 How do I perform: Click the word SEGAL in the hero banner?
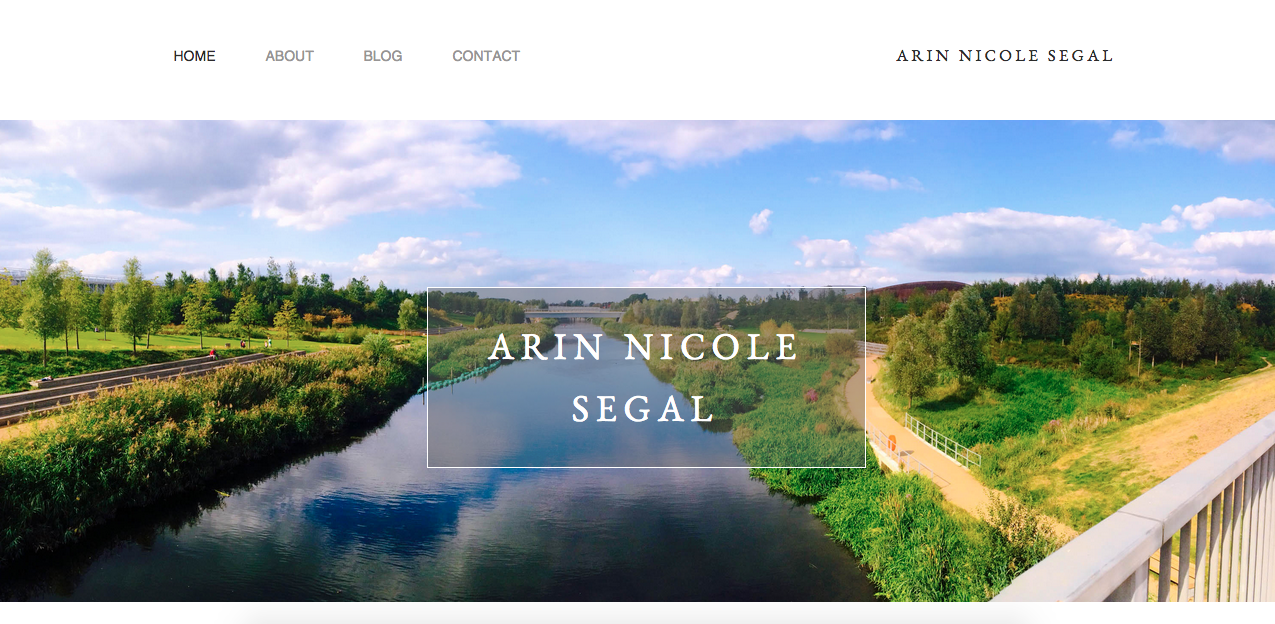click(643, 409)
